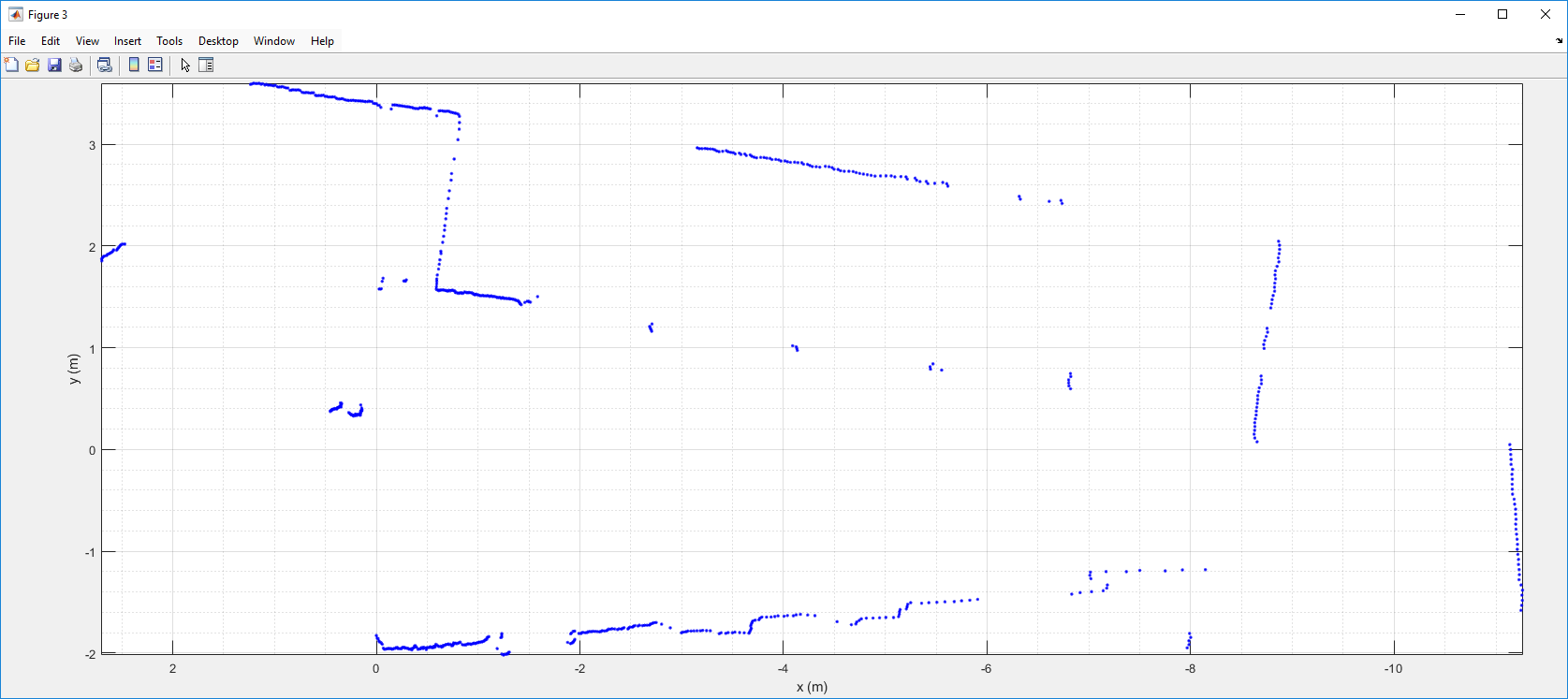Click the Link Plot icon
This screenshot has width=1568, height=699.
[105, 65]
